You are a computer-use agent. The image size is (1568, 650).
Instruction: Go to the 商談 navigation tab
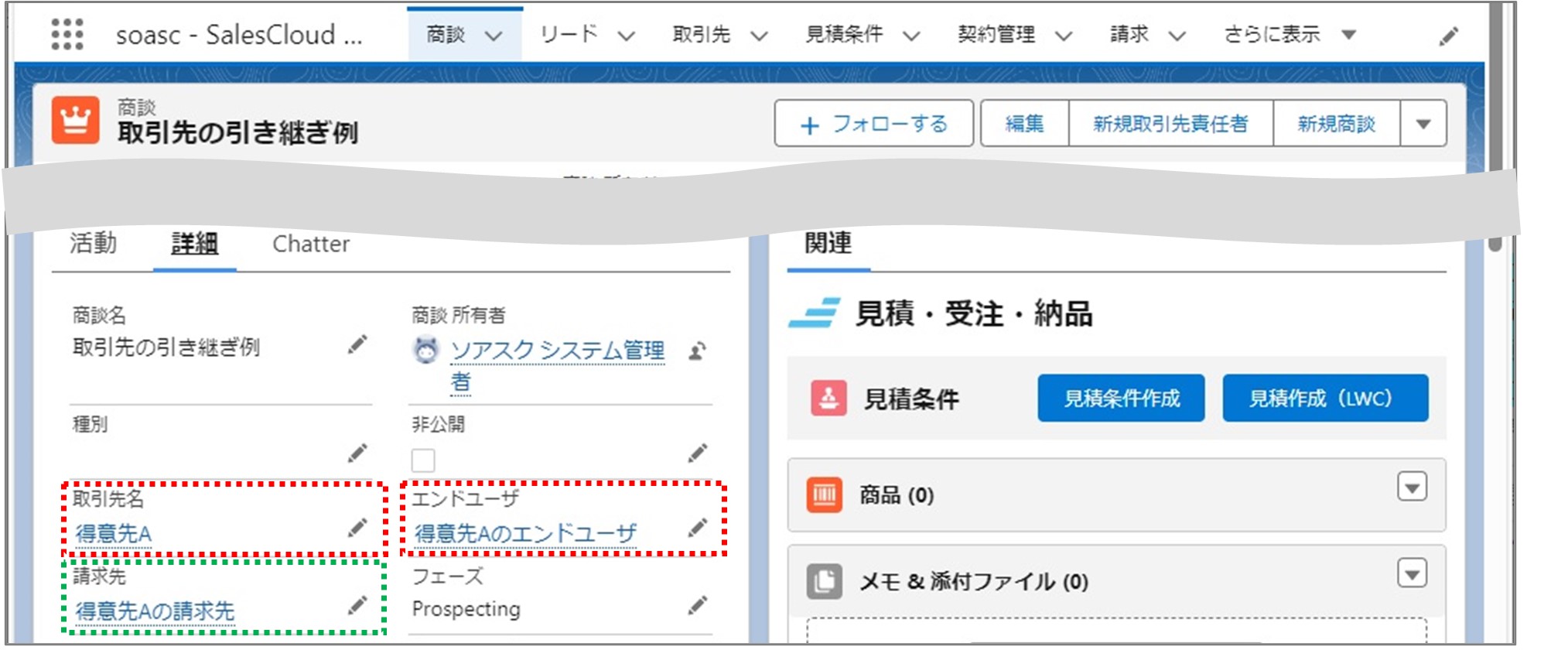[446, 35]
